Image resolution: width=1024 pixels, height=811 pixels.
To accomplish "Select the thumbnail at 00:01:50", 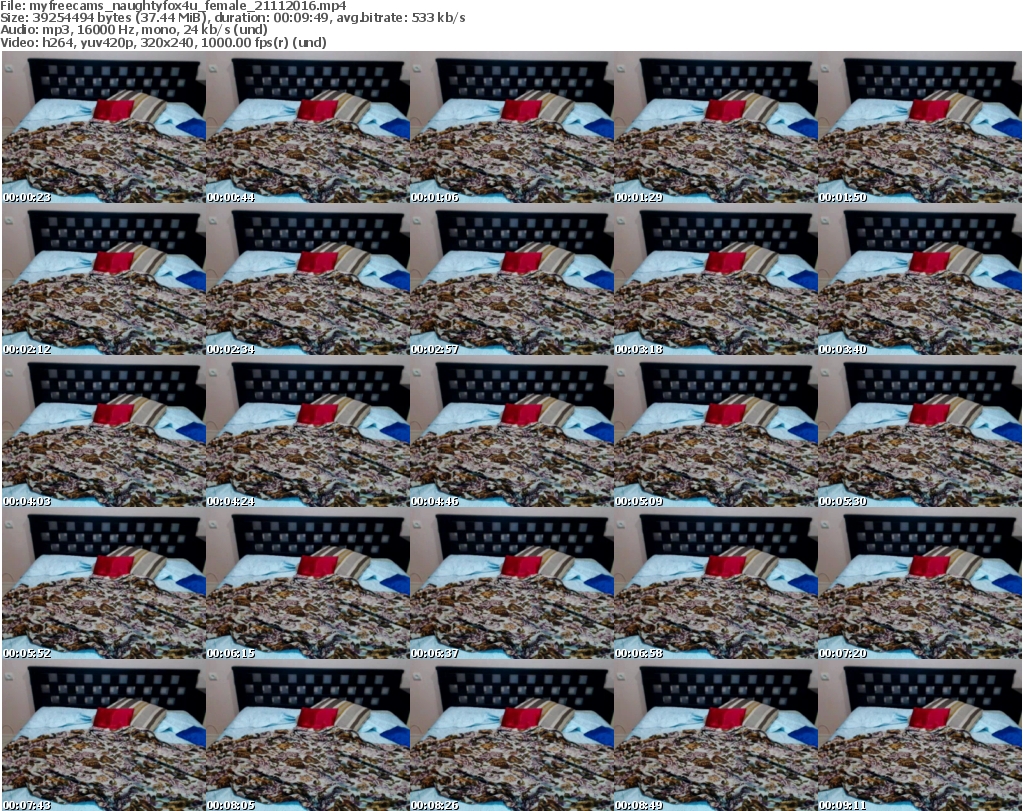I will pos(920,127).
